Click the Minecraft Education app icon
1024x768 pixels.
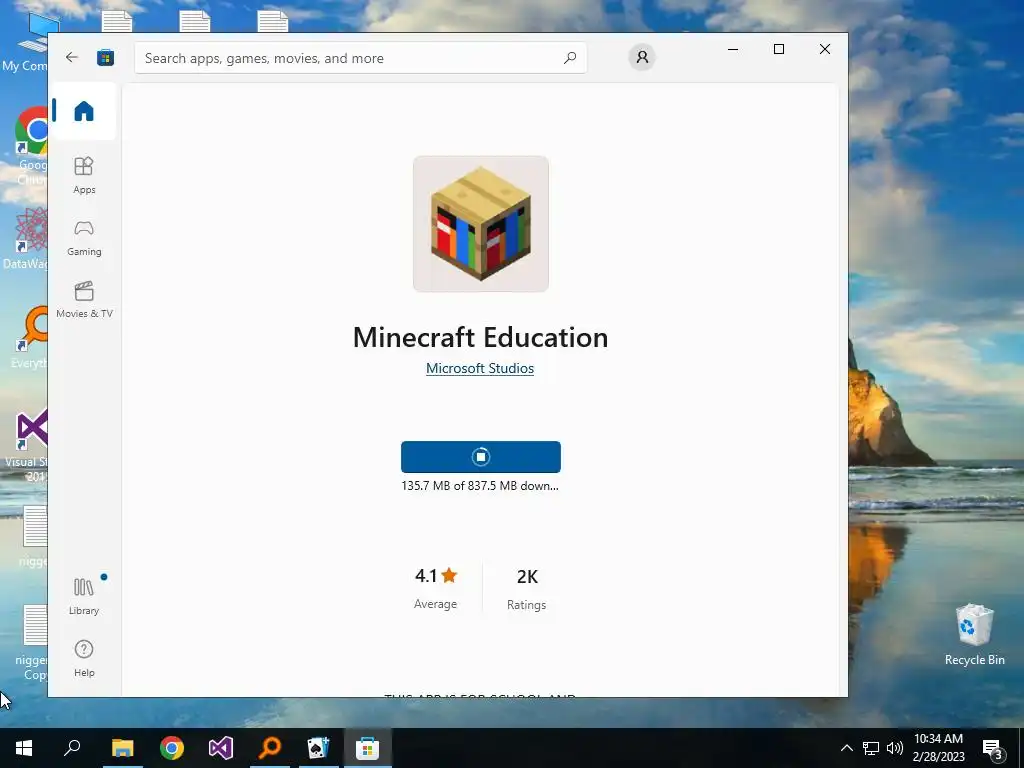(481, 223)
